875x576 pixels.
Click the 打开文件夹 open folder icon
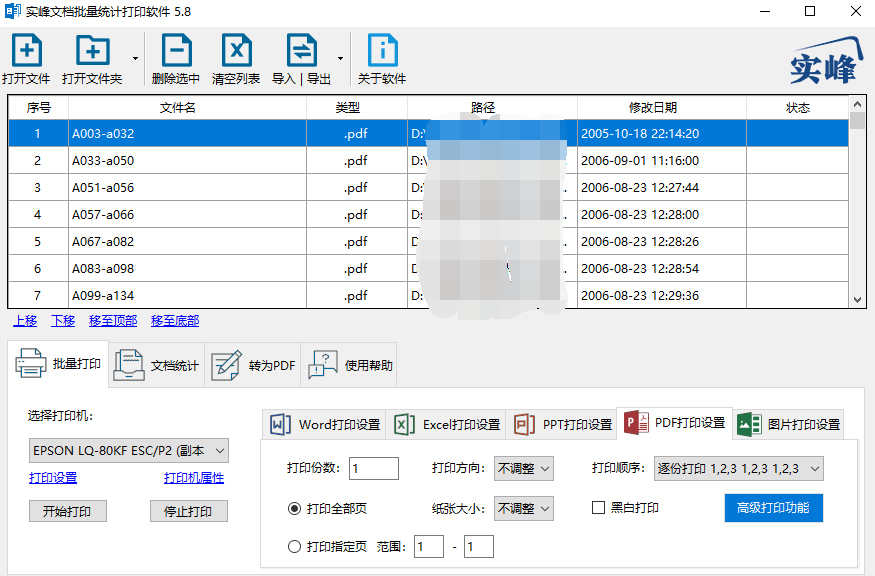coord(93,50)
